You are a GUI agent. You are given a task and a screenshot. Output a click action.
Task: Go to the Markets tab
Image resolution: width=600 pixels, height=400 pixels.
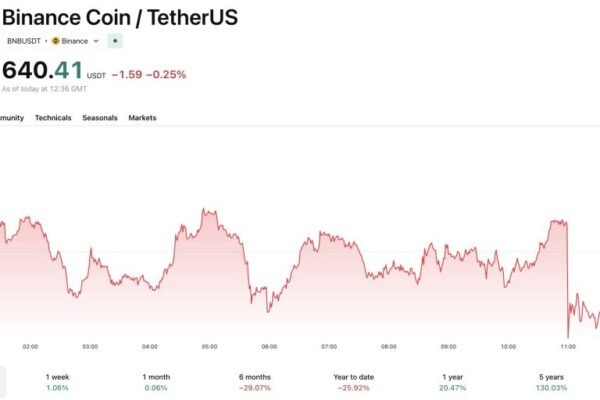click(x=142, y=118)
